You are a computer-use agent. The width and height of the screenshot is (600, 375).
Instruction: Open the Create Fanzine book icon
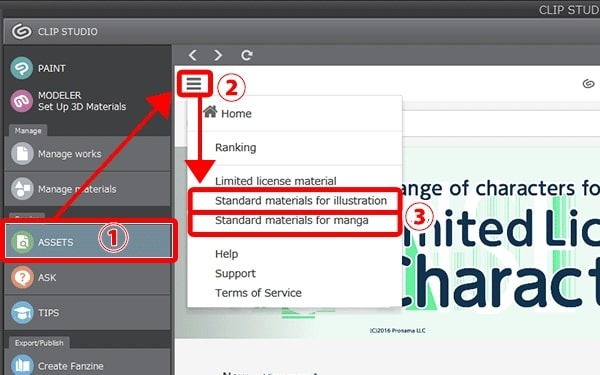tap(22, 365)
